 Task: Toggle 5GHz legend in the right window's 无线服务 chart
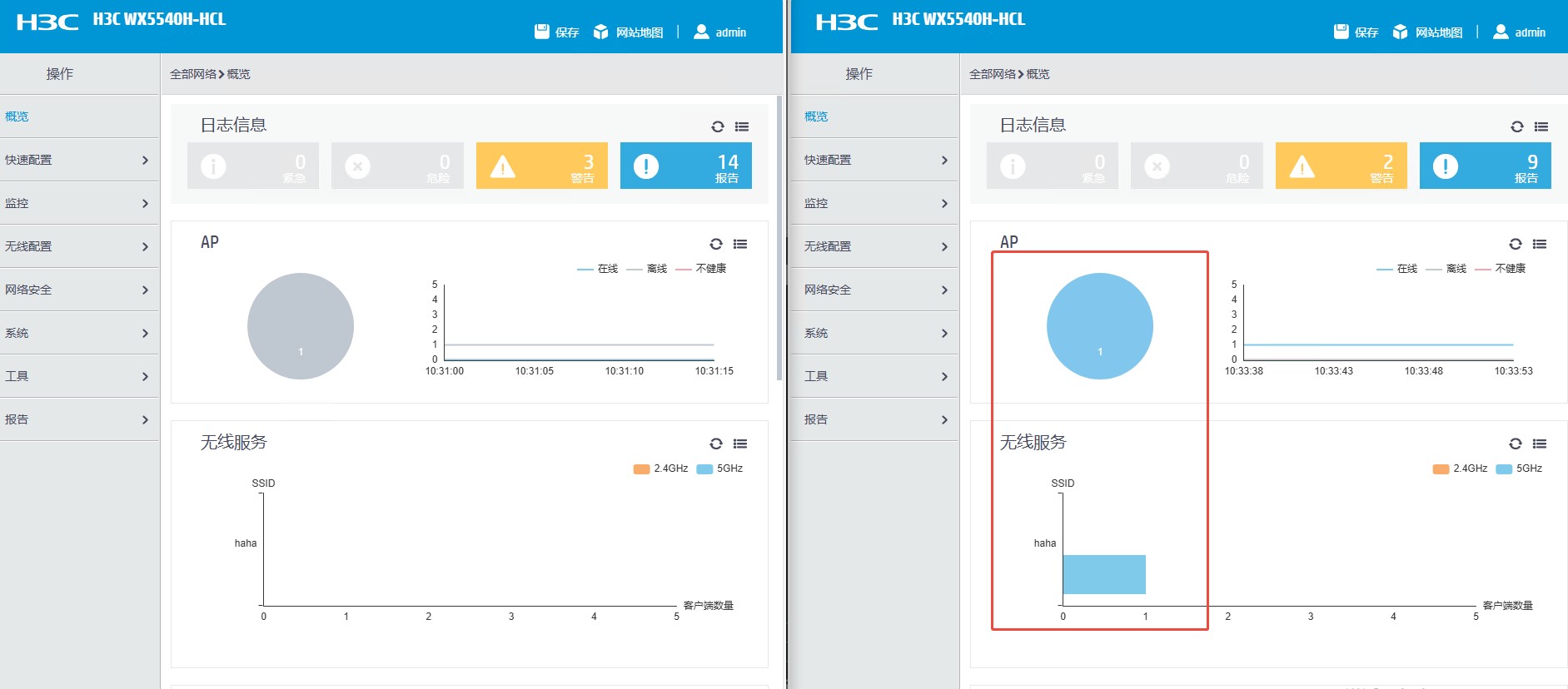tap(1520, 468)
